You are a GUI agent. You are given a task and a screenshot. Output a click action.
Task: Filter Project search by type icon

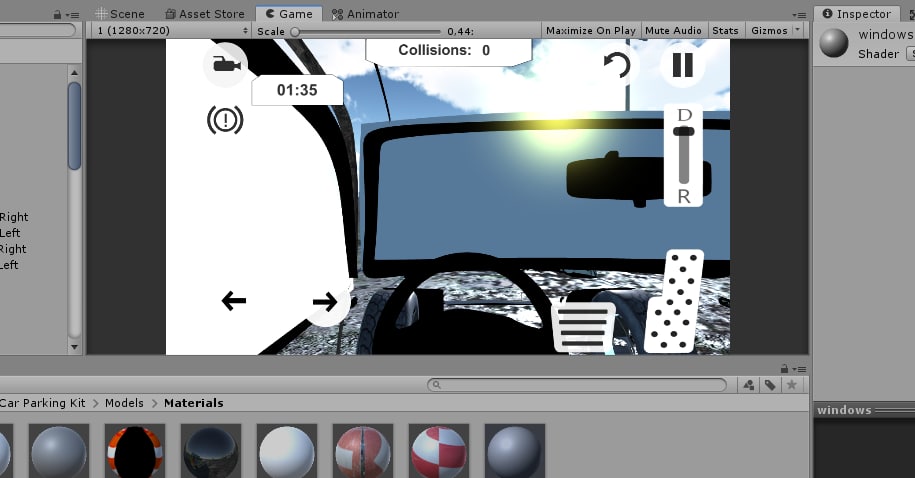coord(749,385)
